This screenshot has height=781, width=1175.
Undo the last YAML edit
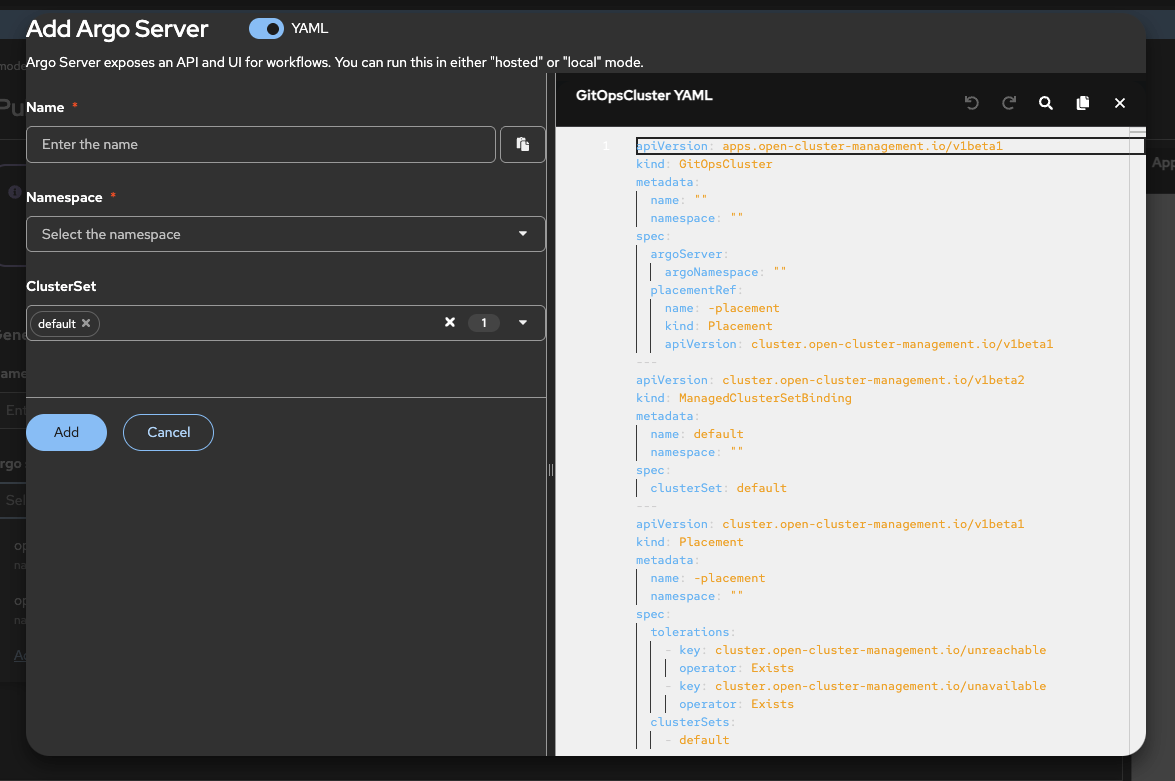click(x=971, y=103)
